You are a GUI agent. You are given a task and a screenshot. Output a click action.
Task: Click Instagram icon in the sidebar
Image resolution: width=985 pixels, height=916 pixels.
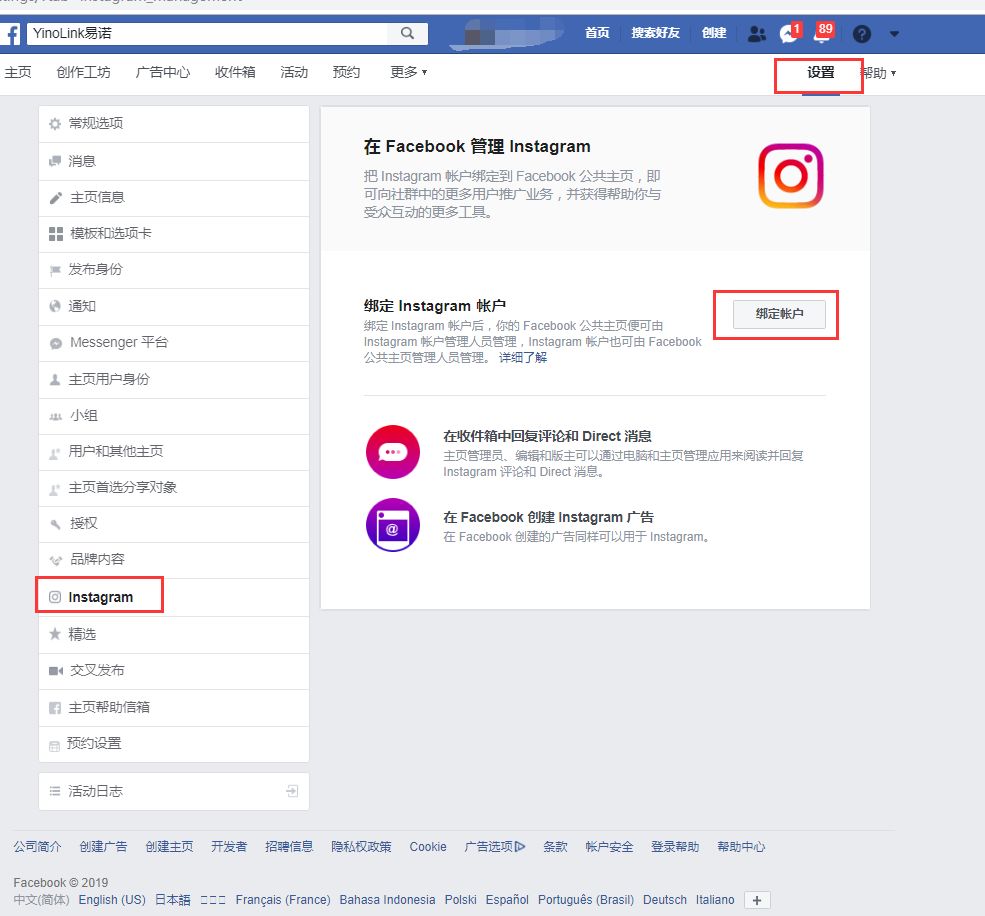click(55, 597)
